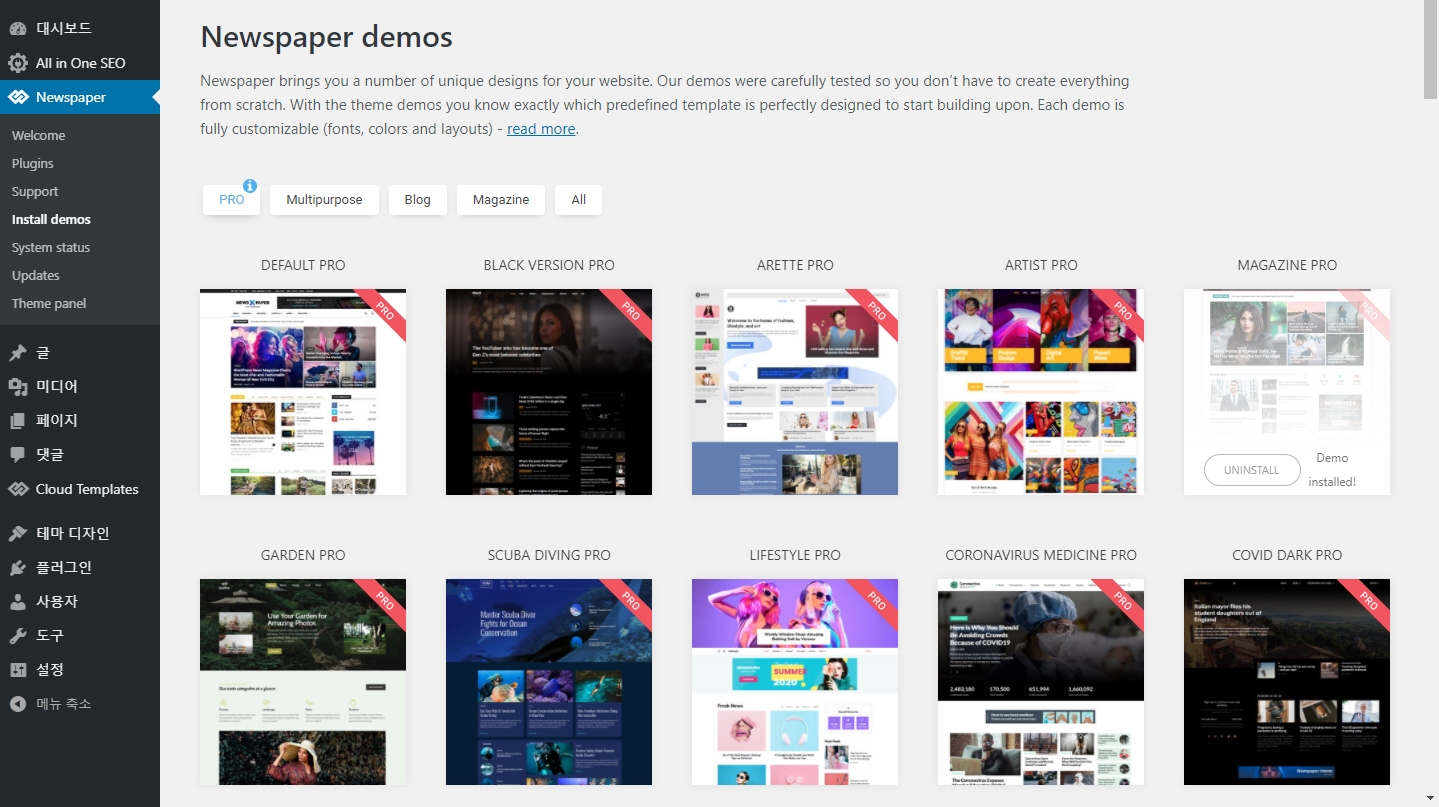The image size is (1439, 807).
Task: Click the dashboard gauge icon in the sidebar
Action: (18, 29)
